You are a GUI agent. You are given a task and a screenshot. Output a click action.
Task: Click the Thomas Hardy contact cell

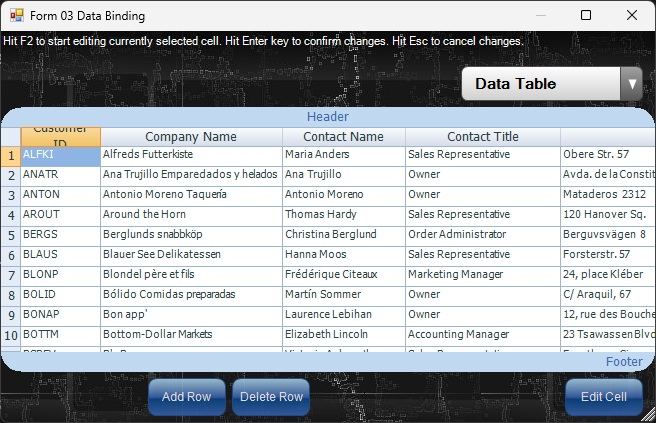[x=343, y=215]
